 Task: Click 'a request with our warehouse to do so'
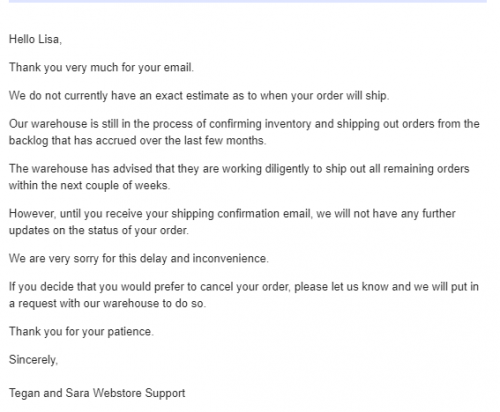[107, 304]
